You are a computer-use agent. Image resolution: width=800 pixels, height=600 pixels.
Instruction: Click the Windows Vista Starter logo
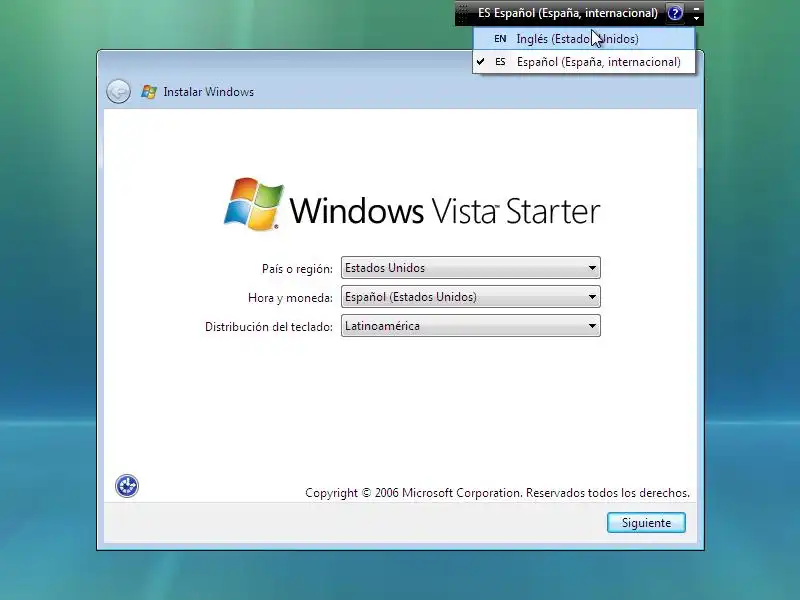[x=412, y=205]
